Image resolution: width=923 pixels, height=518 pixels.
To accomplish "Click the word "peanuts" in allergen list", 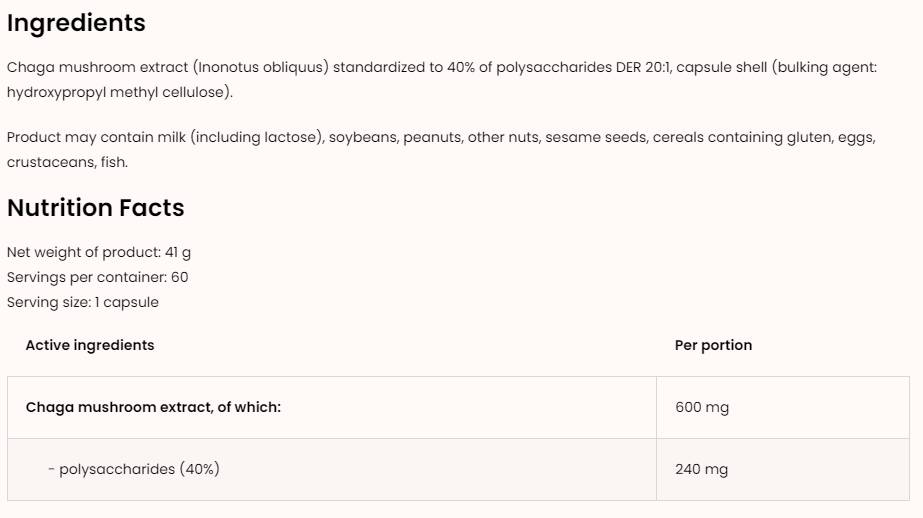I will [430, 137].
